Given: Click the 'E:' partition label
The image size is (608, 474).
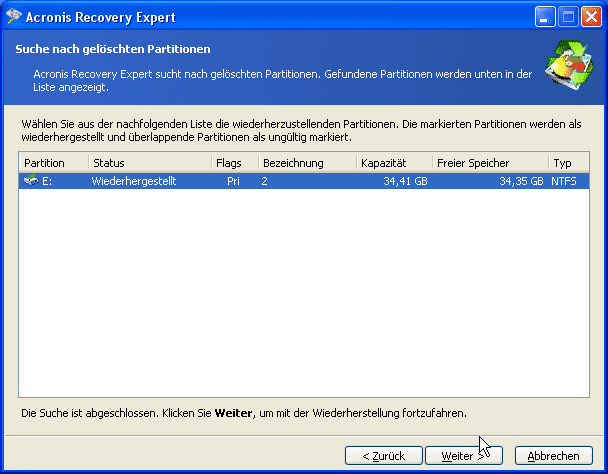Looking at the screenshot, I should pyautogui.click(x=47, y=181).
